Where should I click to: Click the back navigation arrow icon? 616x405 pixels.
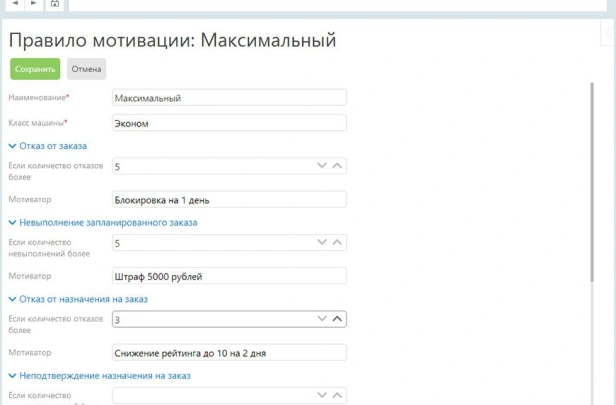(15, 4)
